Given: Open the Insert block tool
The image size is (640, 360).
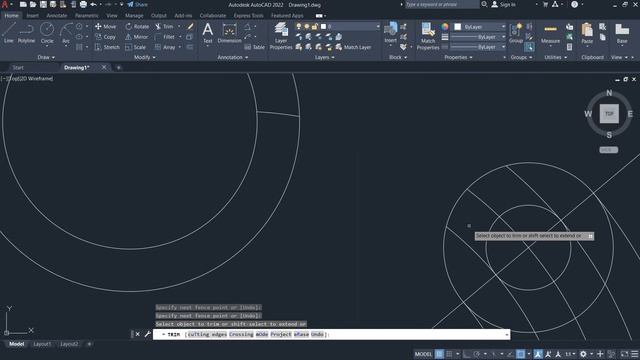Looking at the screenshot, I should pyautogui.click(x=391, y=33).
